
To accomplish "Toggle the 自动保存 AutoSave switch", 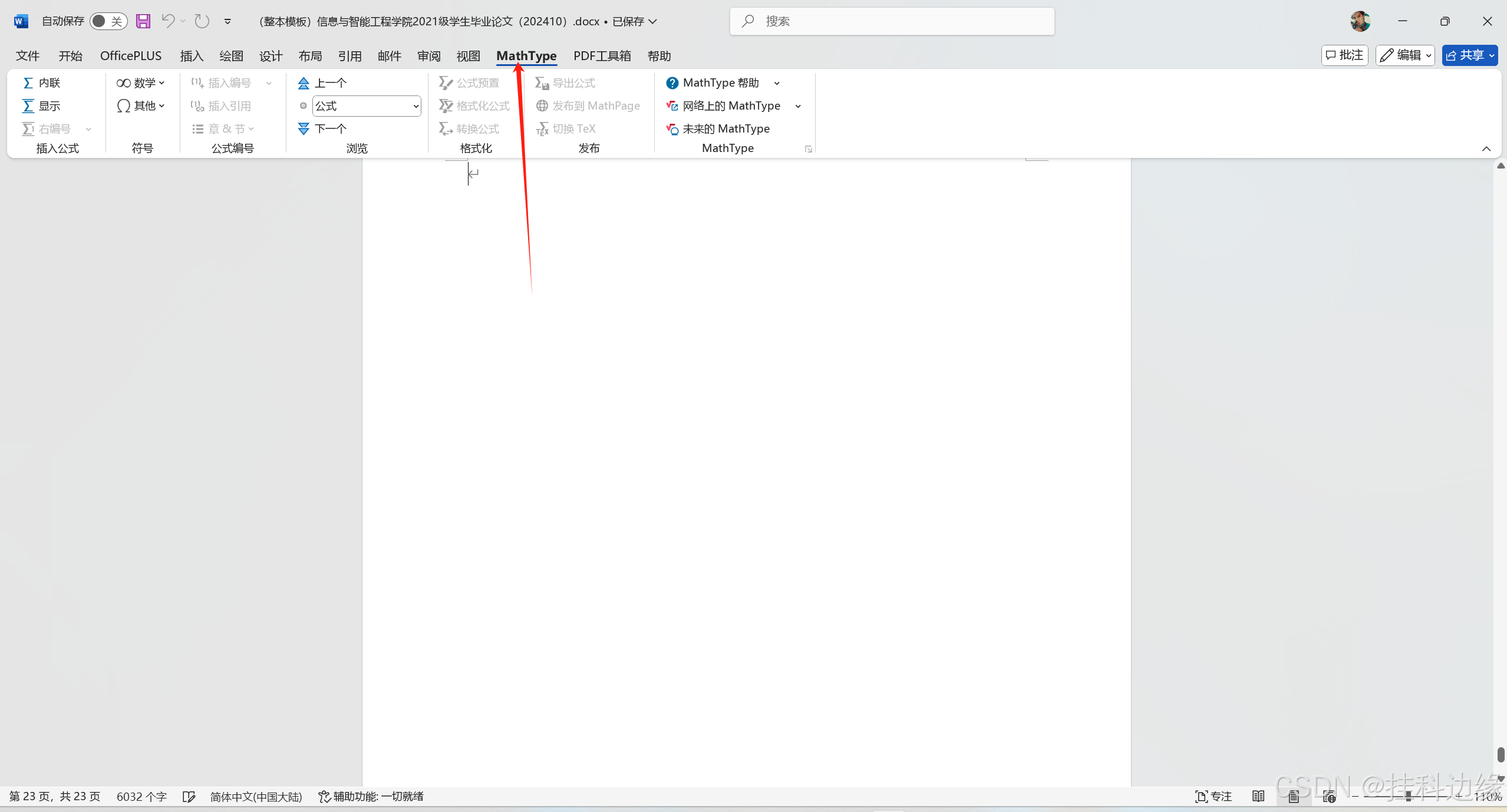I will [x=108, y=21].
